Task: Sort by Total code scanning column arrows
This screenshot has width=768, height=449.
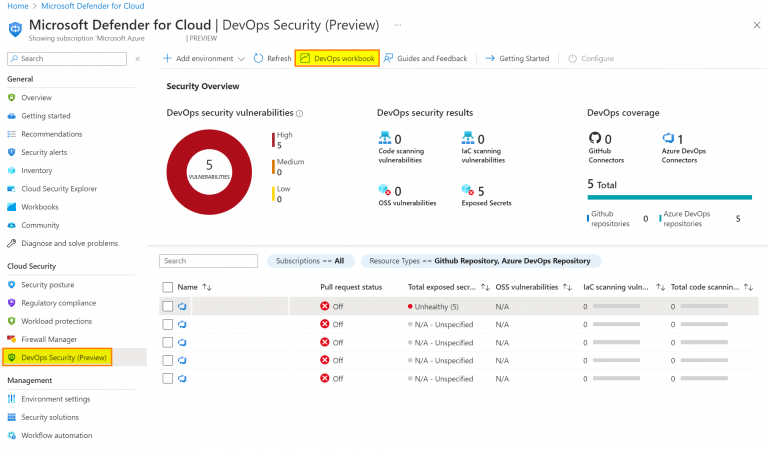Action: pos(748,287)
